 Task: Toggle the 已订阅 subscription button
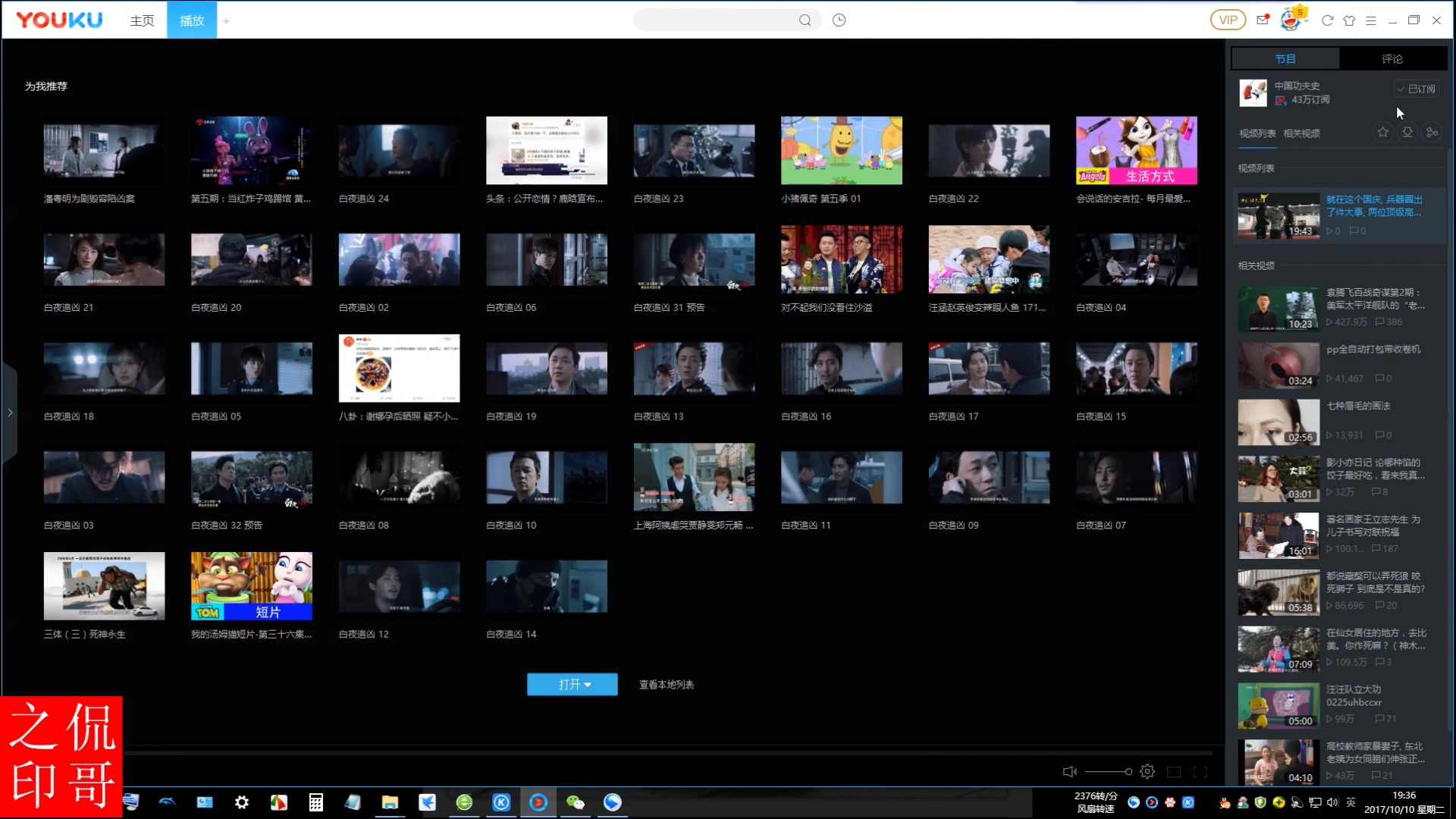[1417, 89]
